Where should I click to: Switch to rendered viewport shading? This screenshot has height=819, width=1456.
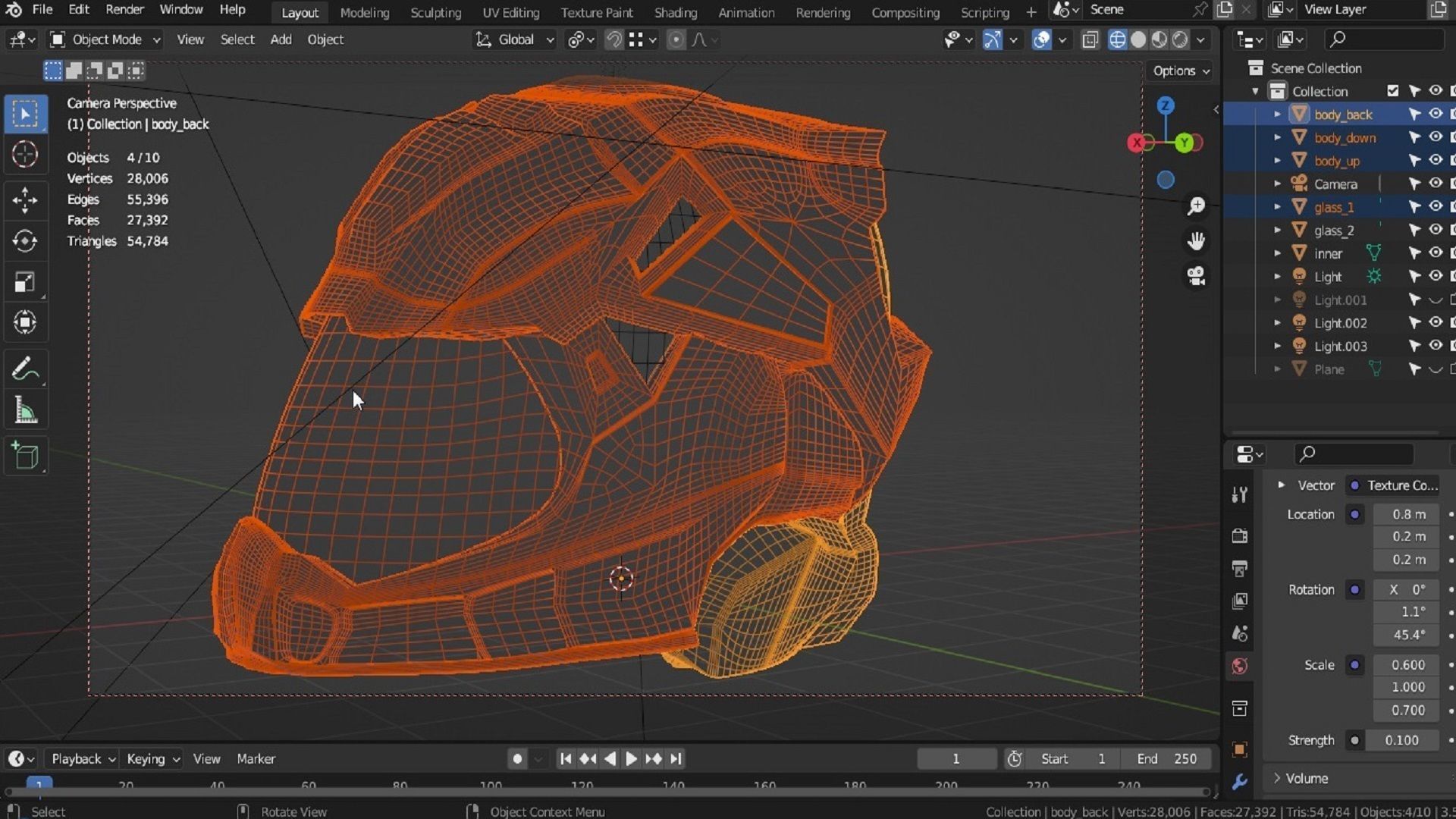[x=1180, y=39]
